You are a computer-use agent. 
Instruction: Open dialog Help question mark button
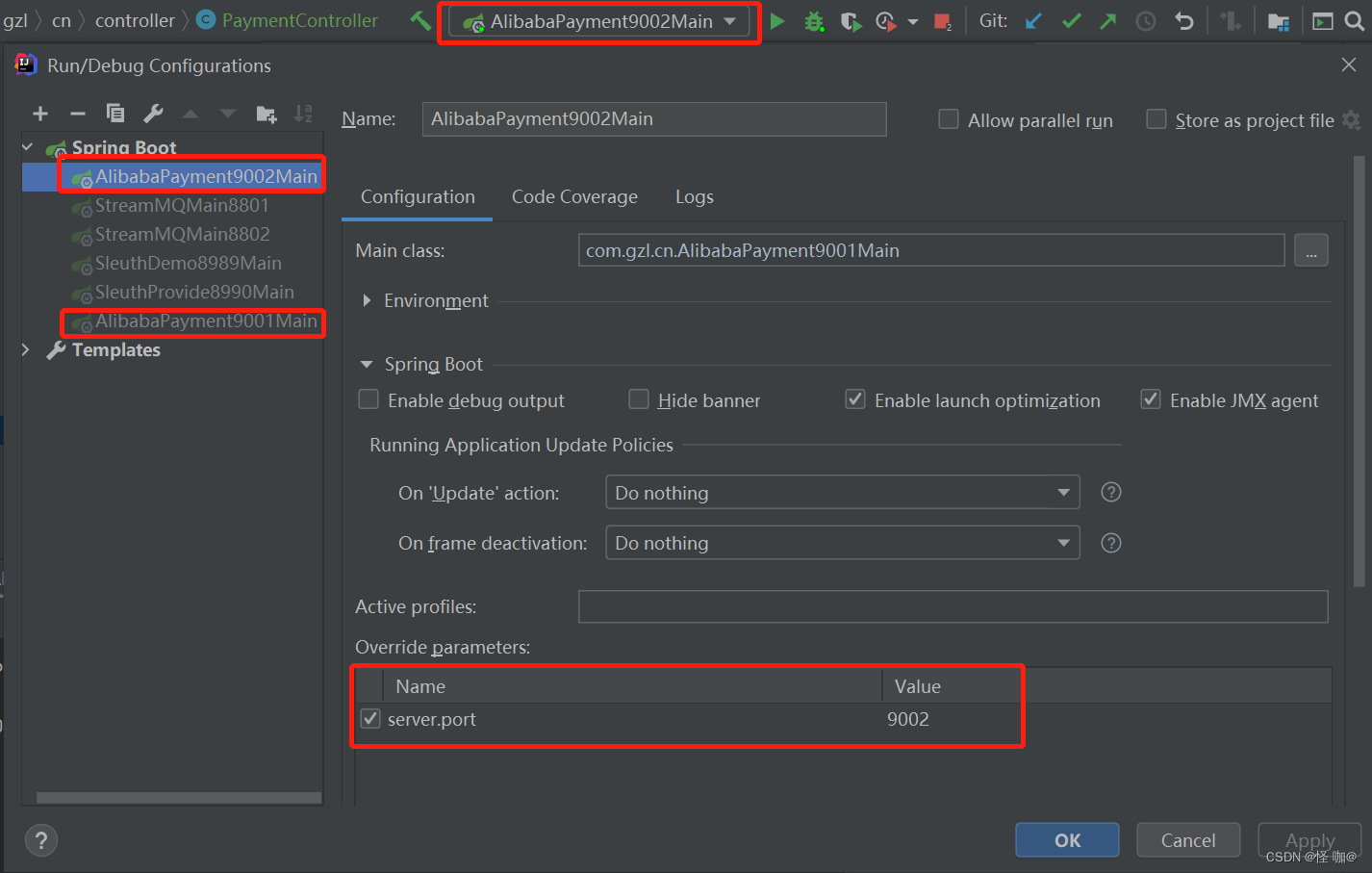click(41, 840)
